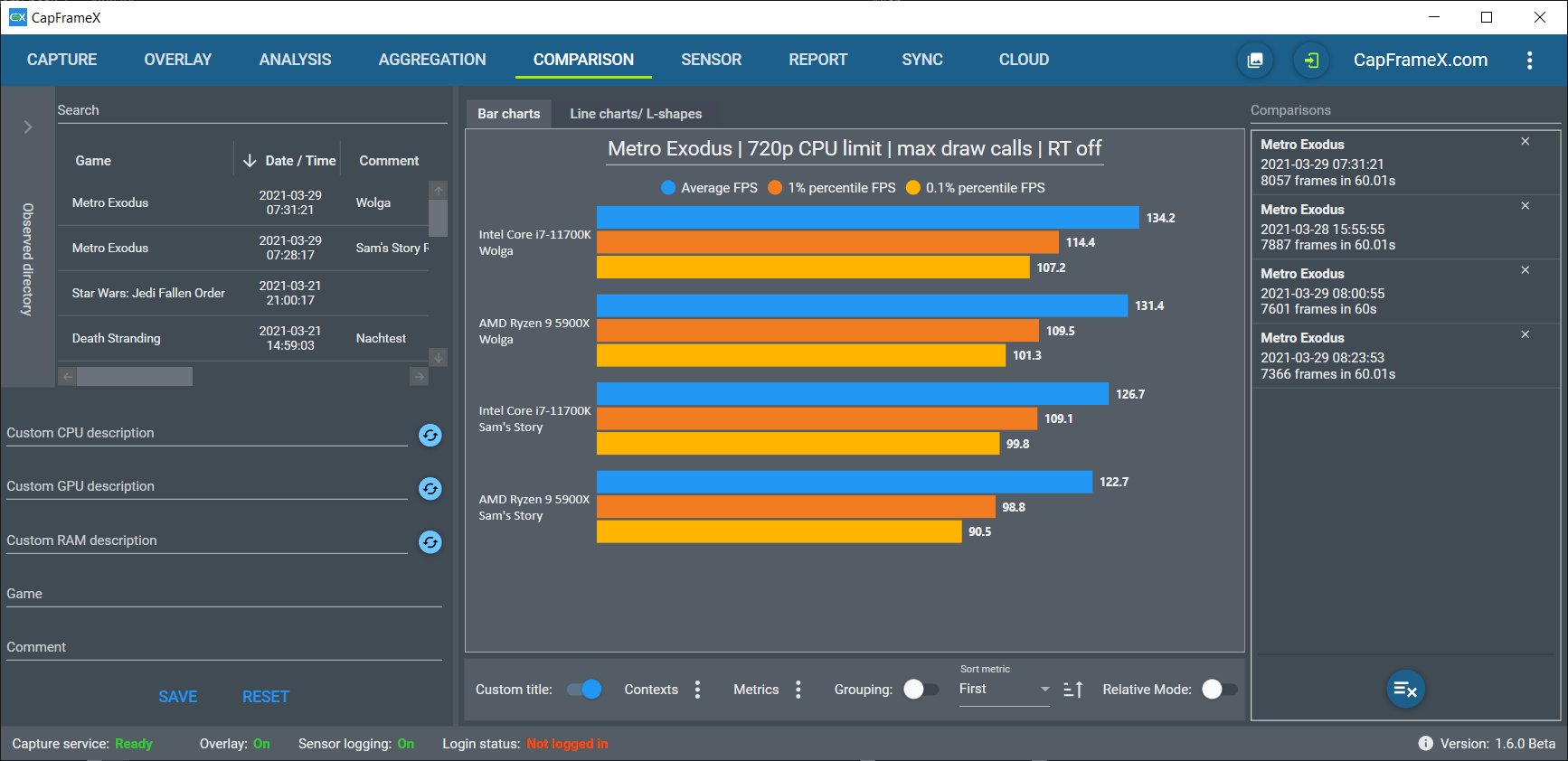Screen dimensions: 1568x761
Task: Click the horizontal scroll left arrow
Action: (x=68, y=376)
